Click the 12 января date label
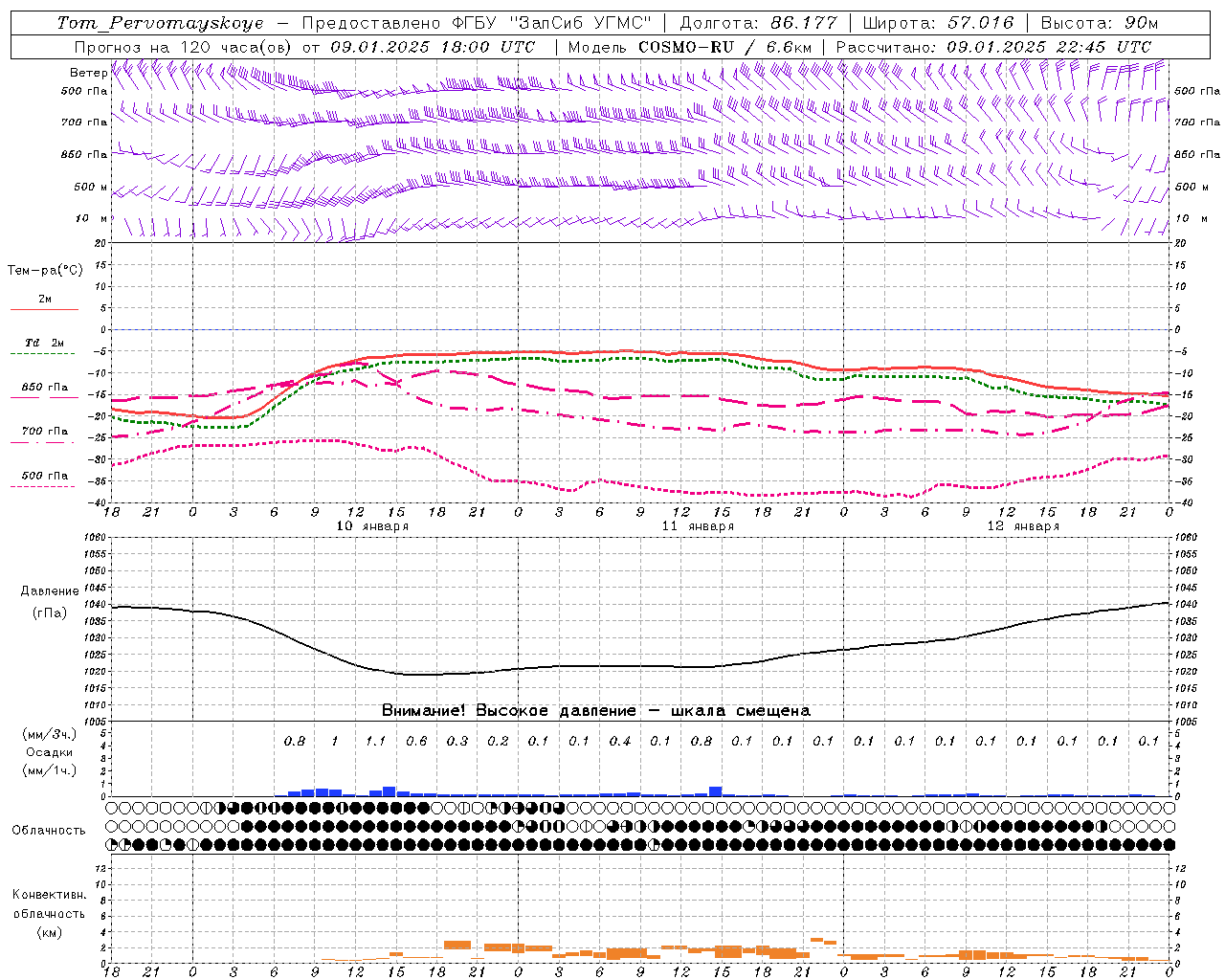 tap(1023, 526)
